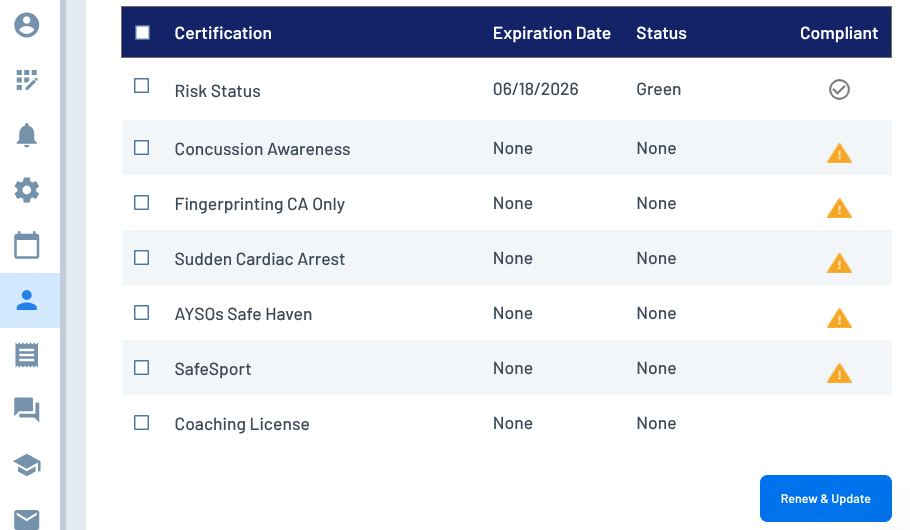Check the Risk Status row checkbox
Screen dimensions: 910x530
[x=142, y=86]
